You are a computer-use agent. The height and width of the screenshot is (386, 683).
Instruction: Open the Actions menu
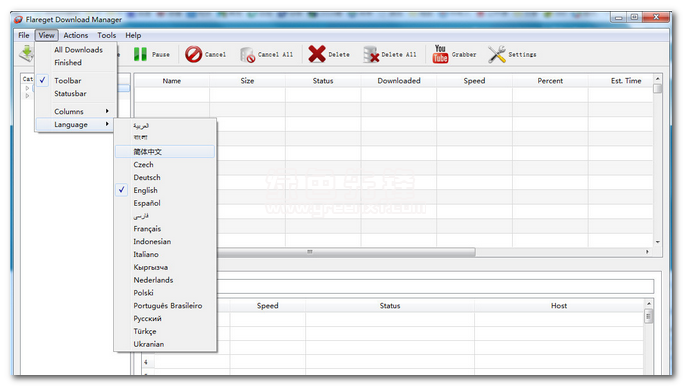pos(76,35)
